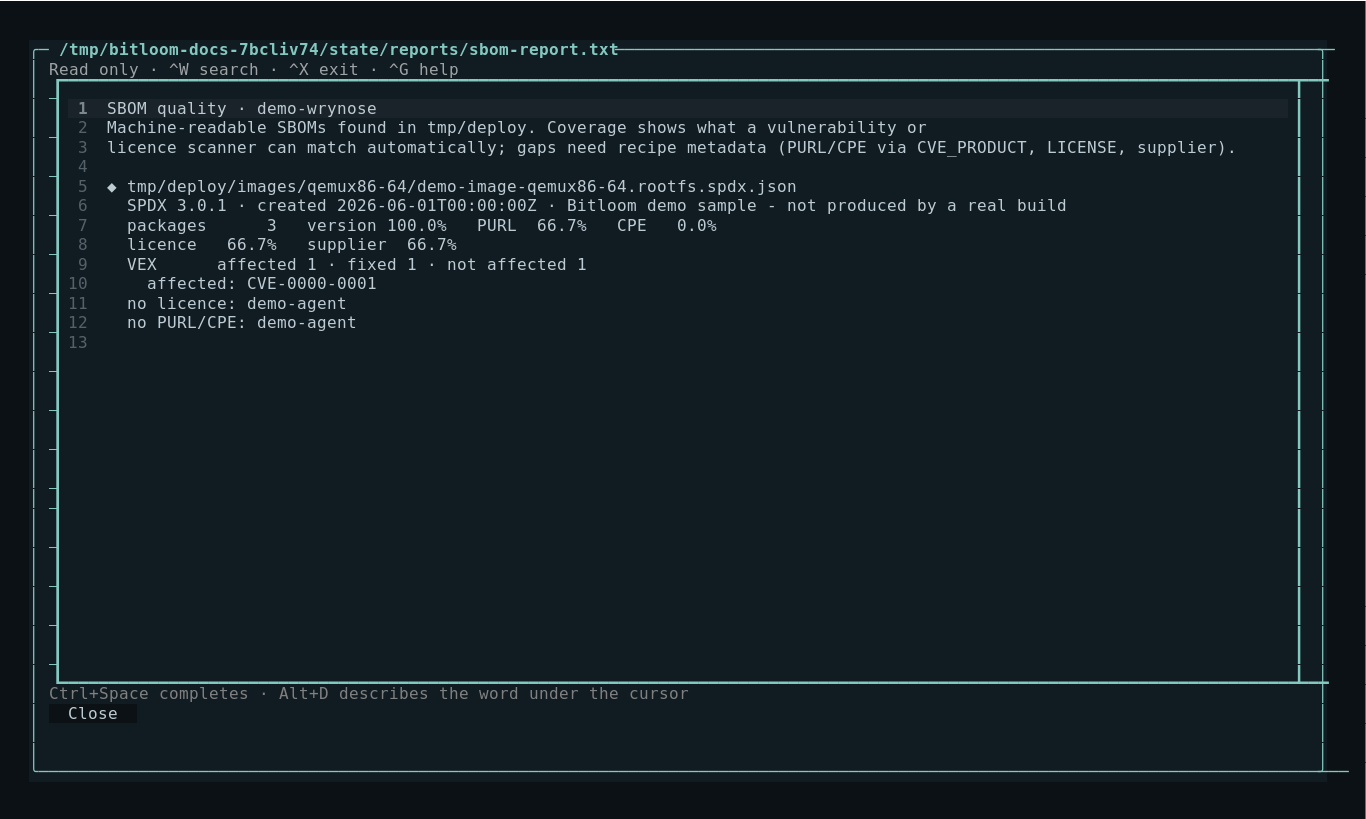Viewport: 1366px width, 819px height.
Task: Click 'no licence: demo-agent' line
Action: pyautogui.click(x=237, y=303)
